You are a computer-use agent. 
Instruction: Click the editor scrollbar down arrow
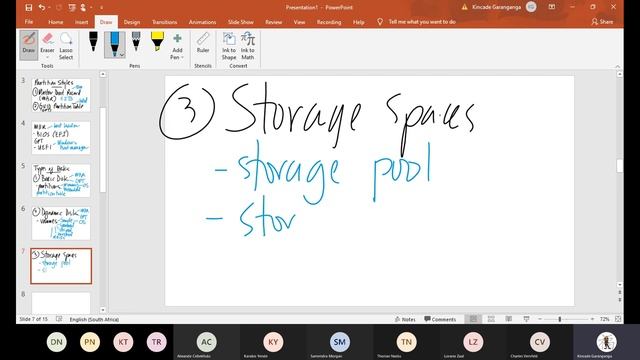click(620, 284)
